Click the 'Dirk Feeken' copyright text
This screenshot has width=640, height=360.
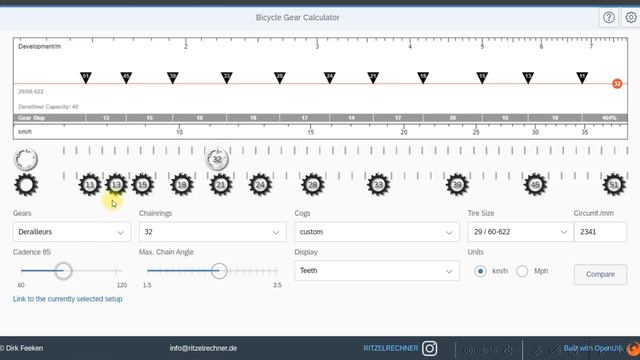(x=22, y=348)
